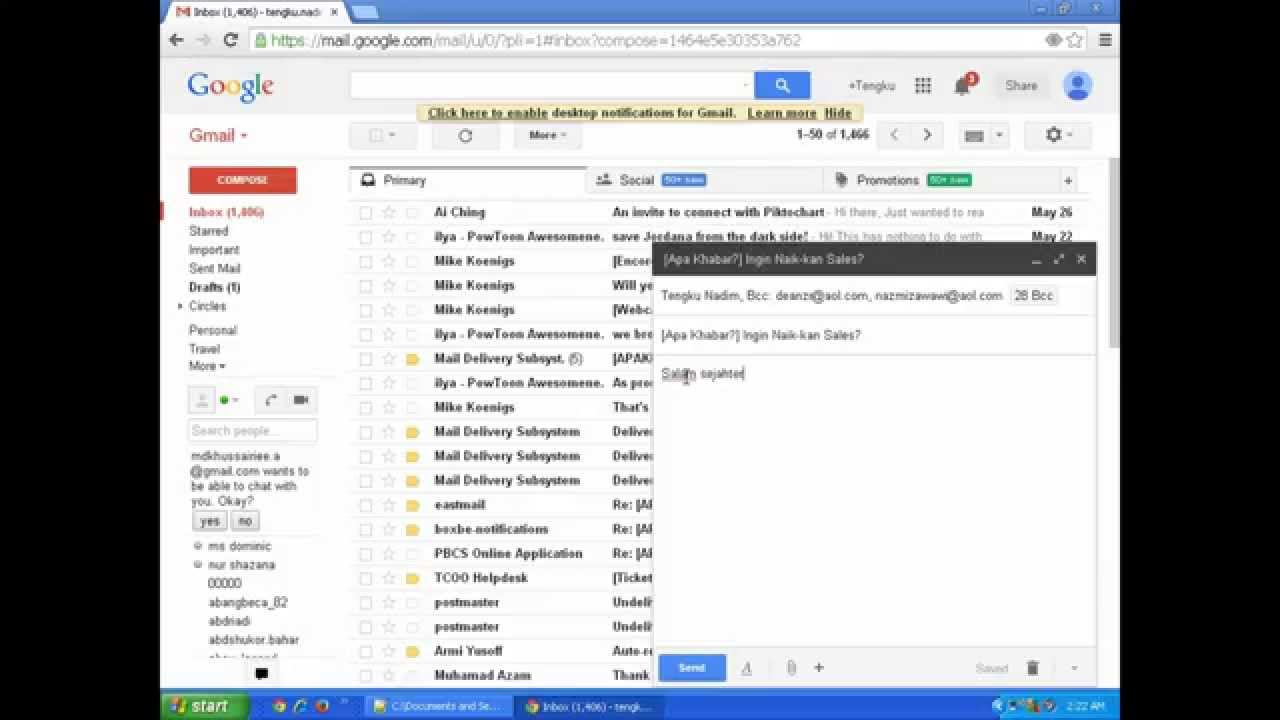1280x720 pixels.
Task: Open the Chrome menu hamburger icon
Action: point(1105,40)
